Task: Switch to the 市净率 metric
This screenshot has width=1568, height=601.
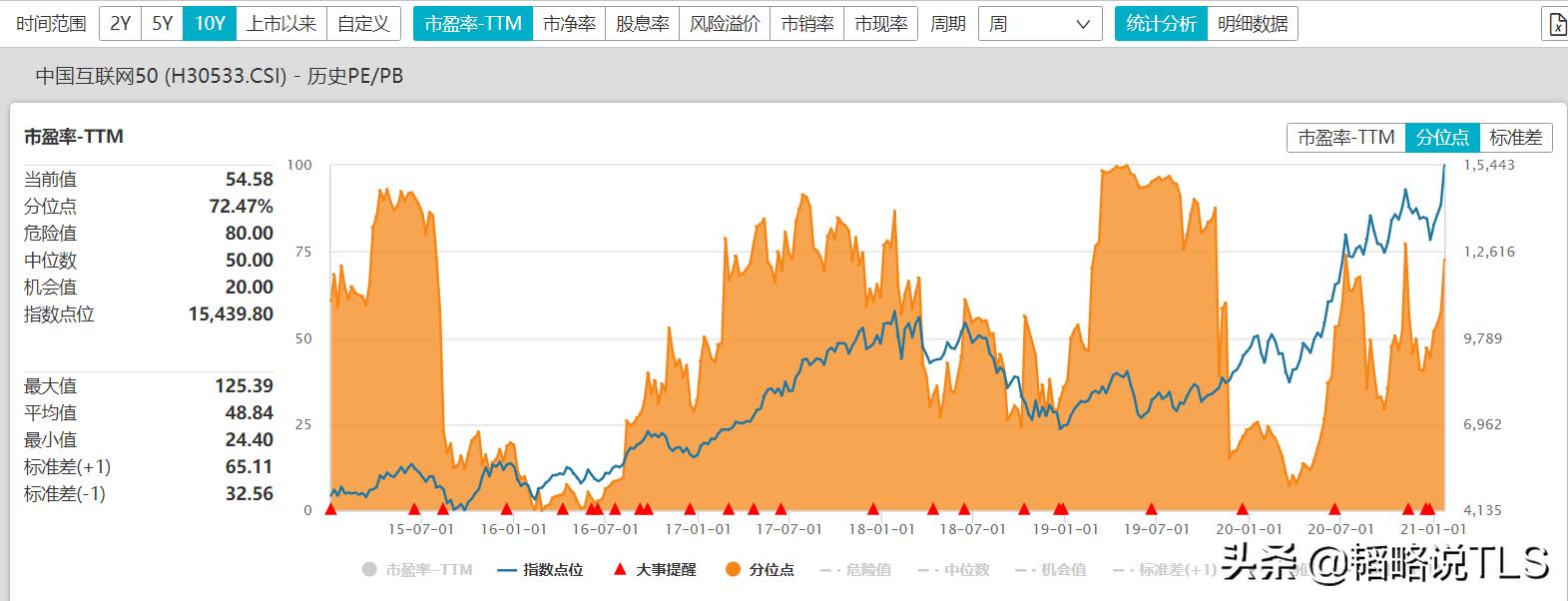Action: (x=569, y=23)
